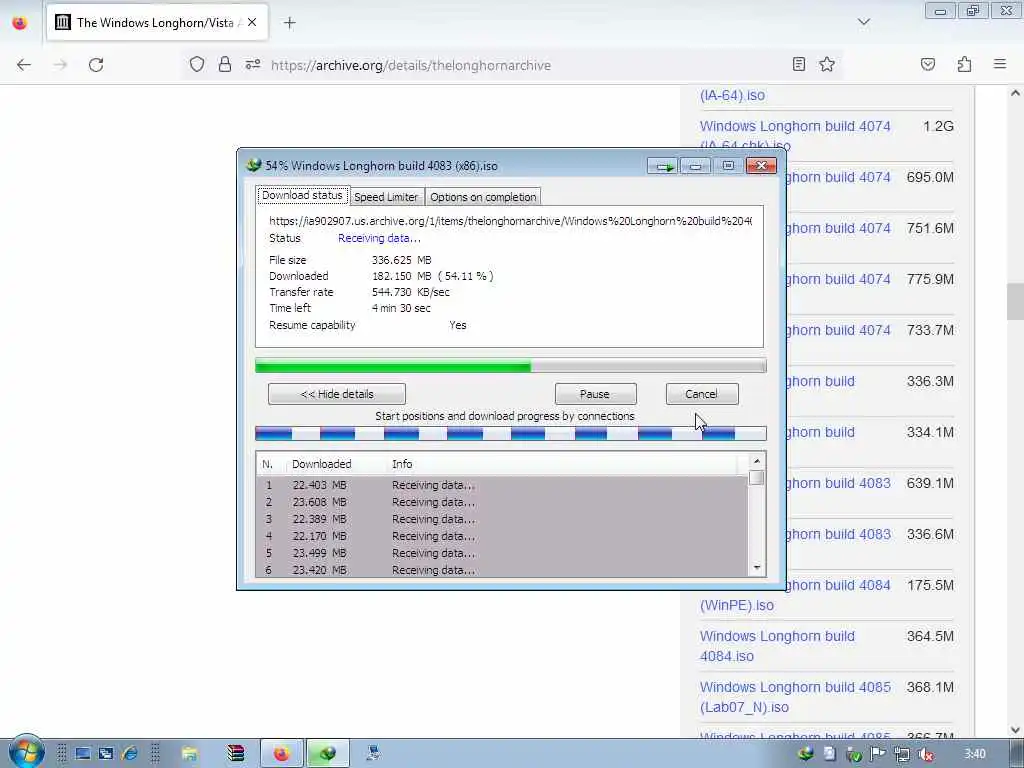Click Internet Download Manager taskbar button
The height and width of the screenshot is (768, 1024).
coord(328,754)
